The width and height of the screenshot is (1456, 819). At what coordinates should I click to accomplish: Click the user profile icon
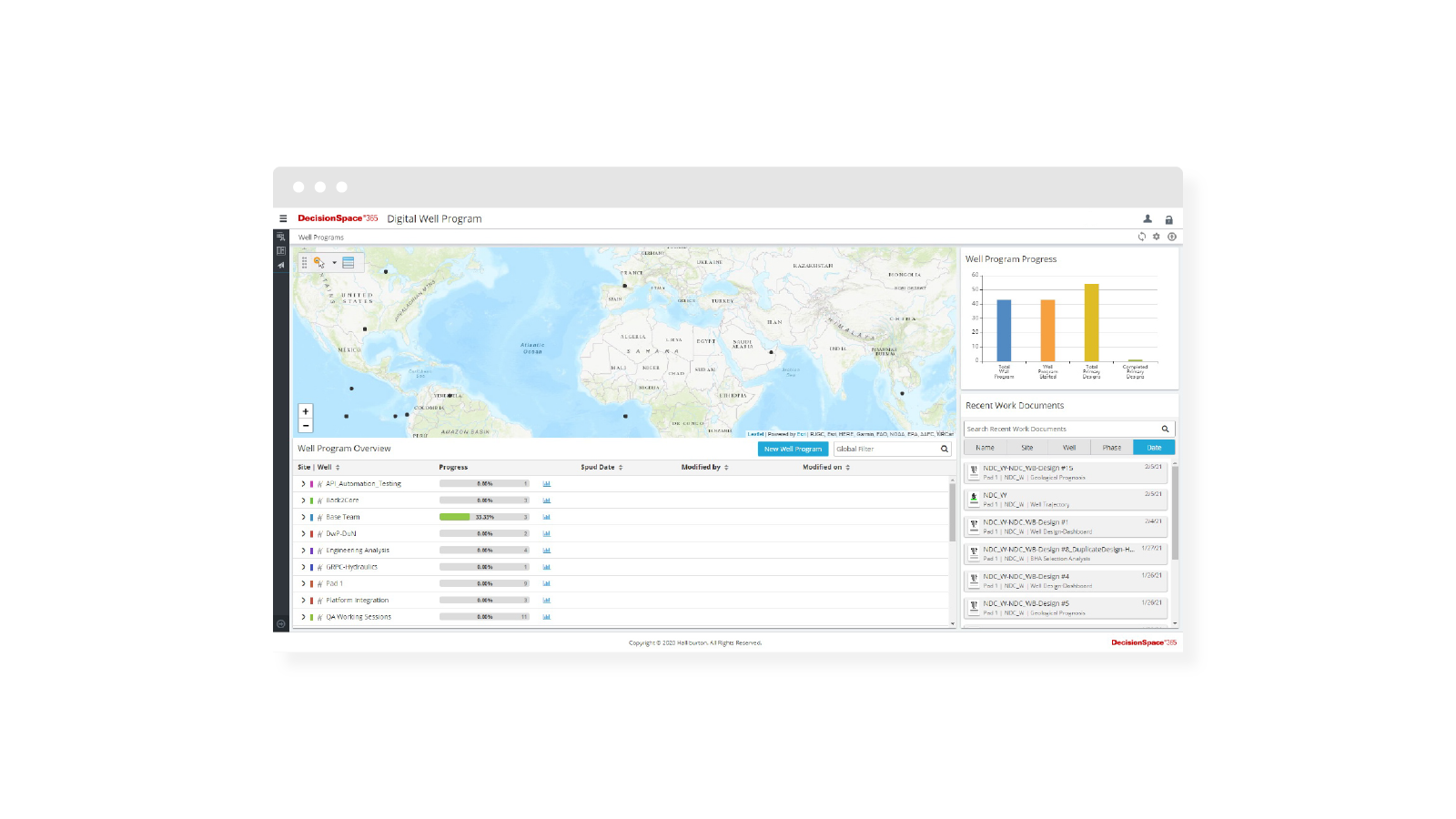click(1148, 219)
